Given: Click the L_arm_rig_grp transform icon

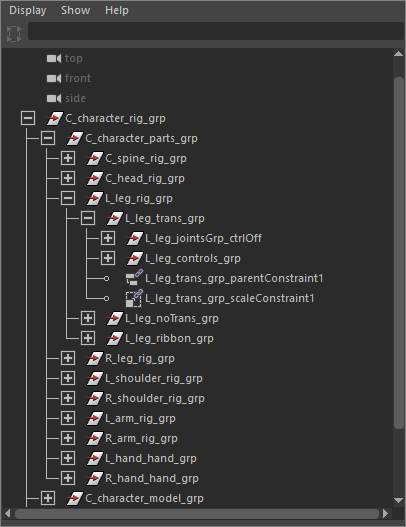Looking at the screenshot, I should point(94,418).
